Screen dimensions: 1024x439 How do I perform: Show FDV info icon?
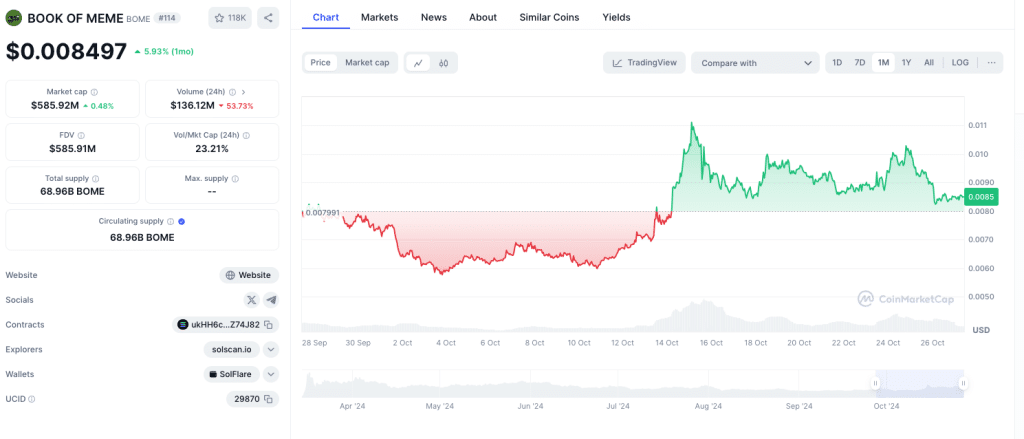[81, 135]
